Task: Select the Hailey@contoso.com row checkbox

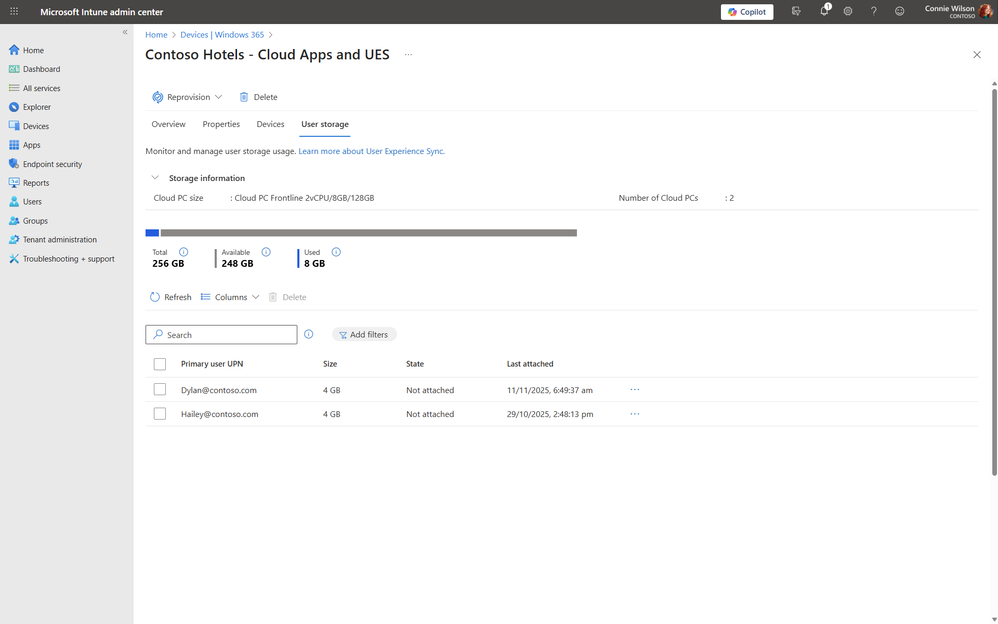Action: (160, 414)
